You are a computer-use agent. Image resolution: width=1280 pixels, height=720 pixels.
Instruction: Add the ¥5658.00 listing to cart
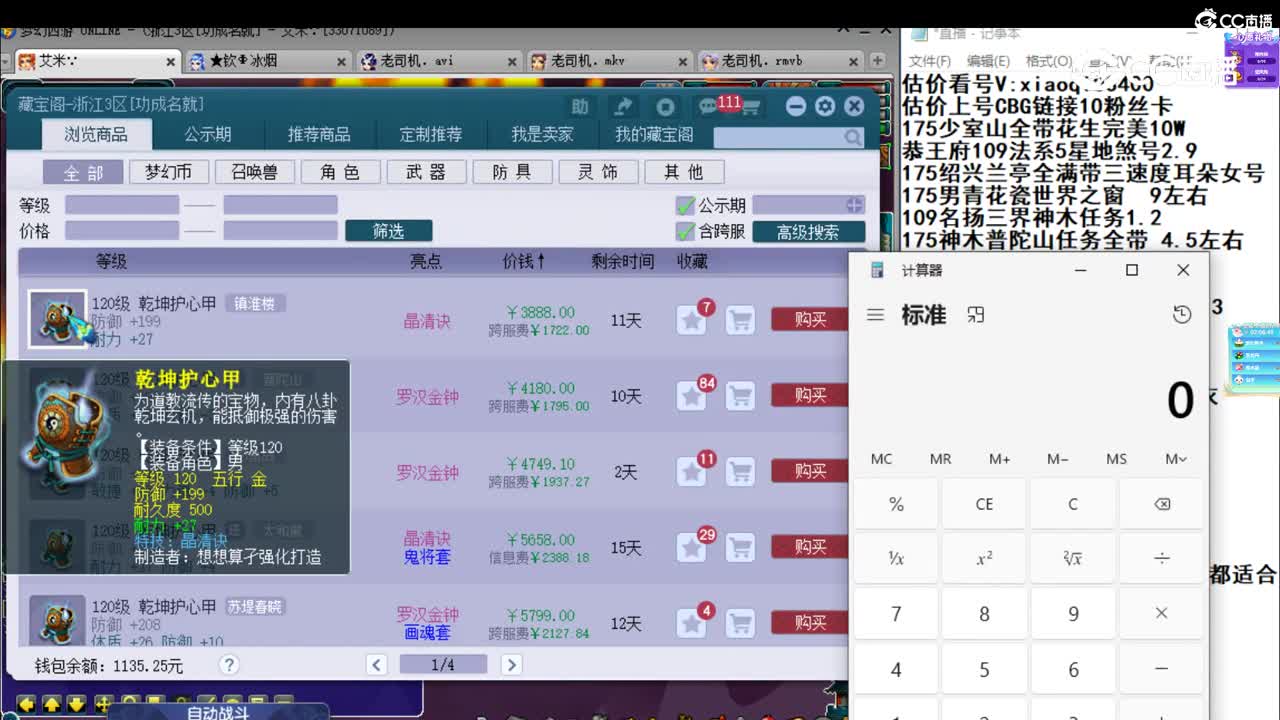[x=740, y=547]
